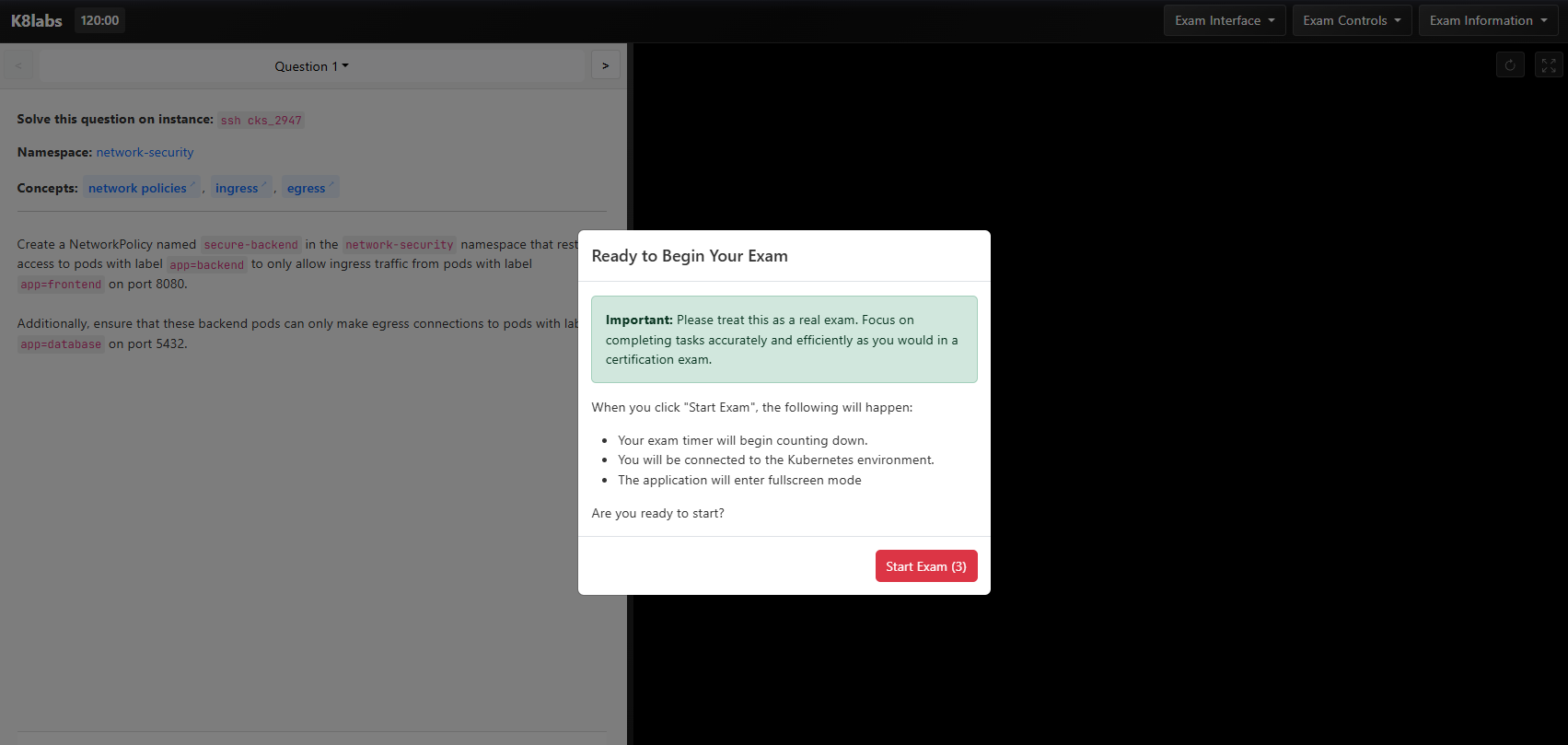The height and width of the screenshot is (745, 1568).
Task: Click the app=frontend label code
Action: 61,285
